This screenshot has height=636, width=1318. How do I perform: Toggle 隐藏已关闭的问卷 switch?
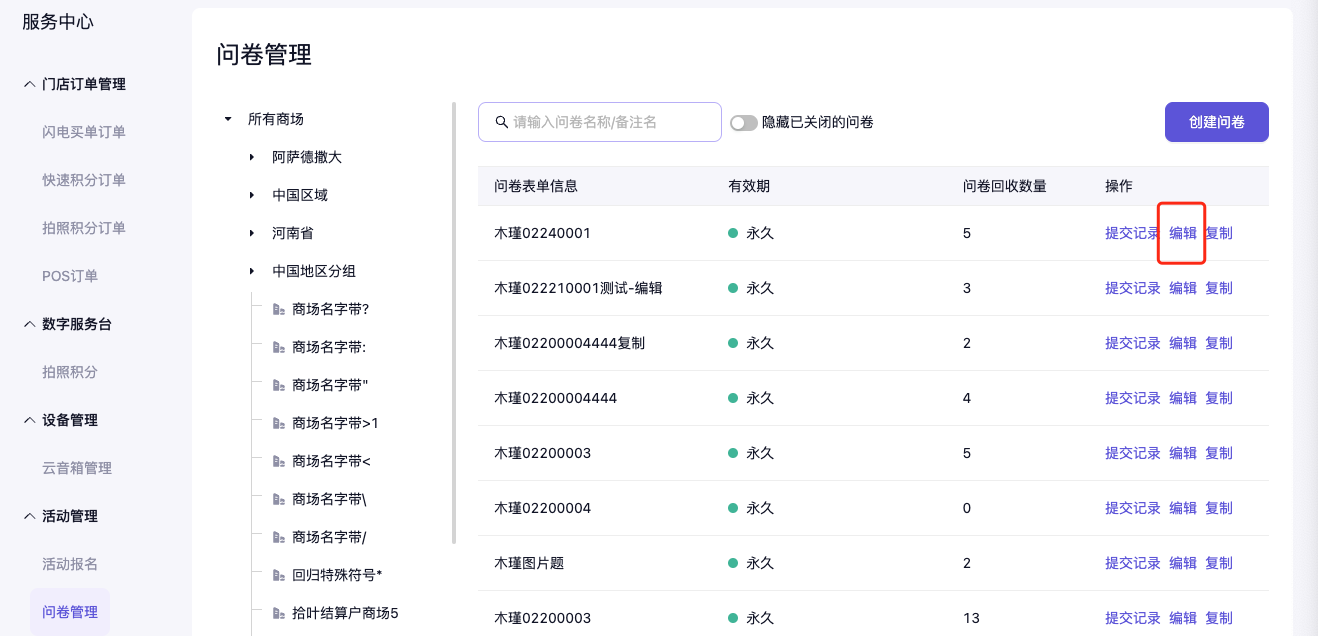tap(743, 122)
